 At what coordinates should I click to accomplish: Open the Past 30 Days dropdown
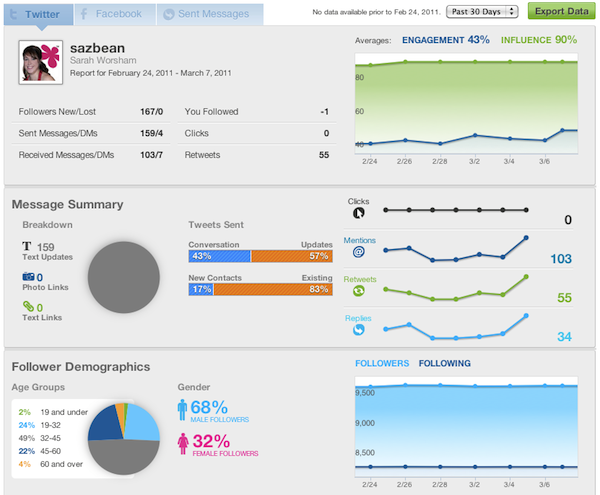[481, 11]
